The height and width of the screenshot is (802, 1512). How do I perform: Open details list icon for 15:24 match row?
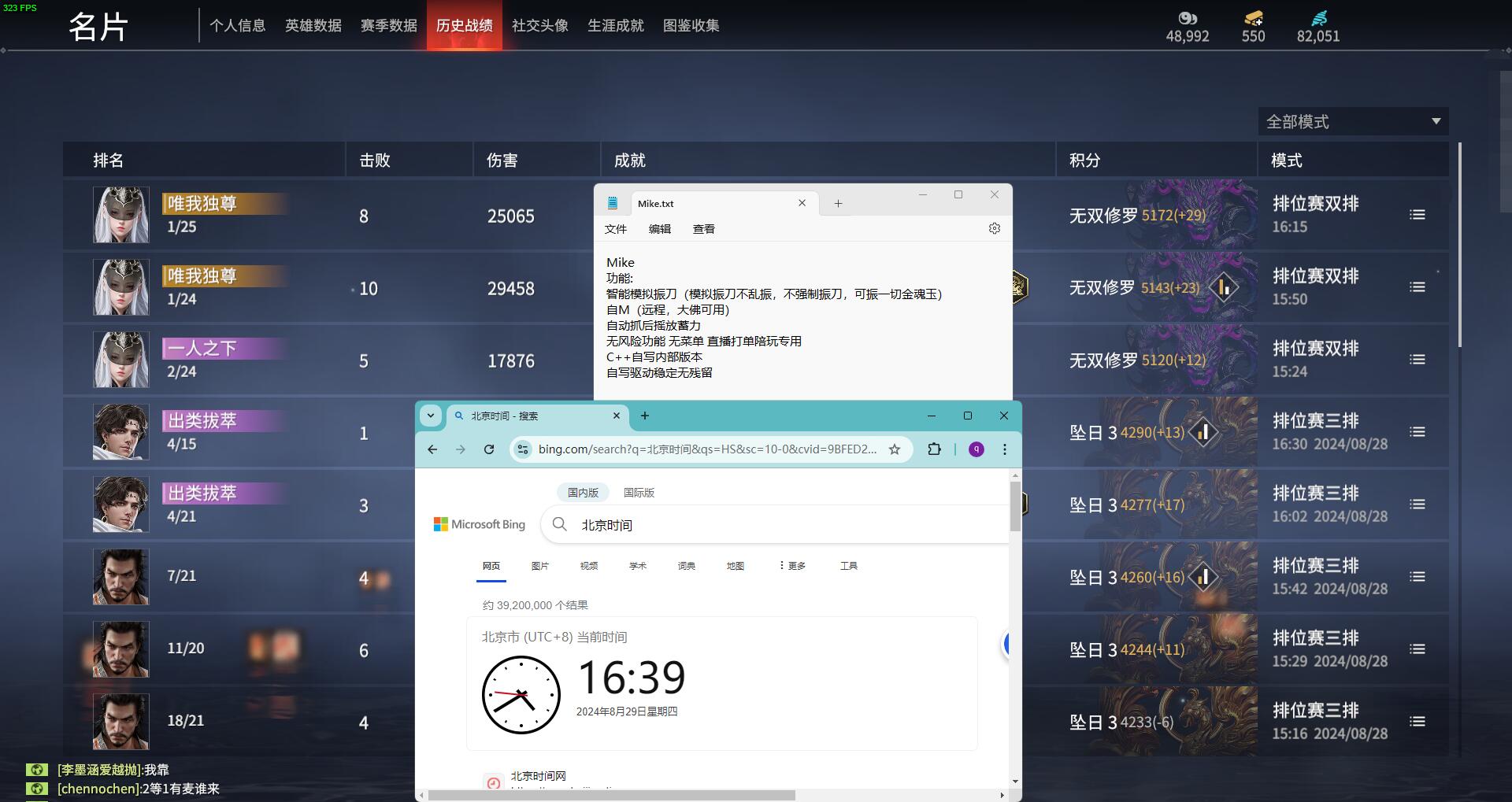(1417, 360)
